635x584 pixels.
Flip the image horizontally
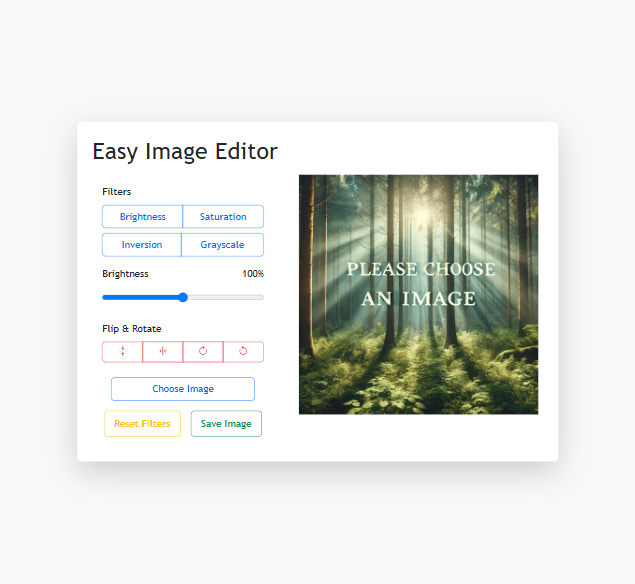(x=163, y=352)
